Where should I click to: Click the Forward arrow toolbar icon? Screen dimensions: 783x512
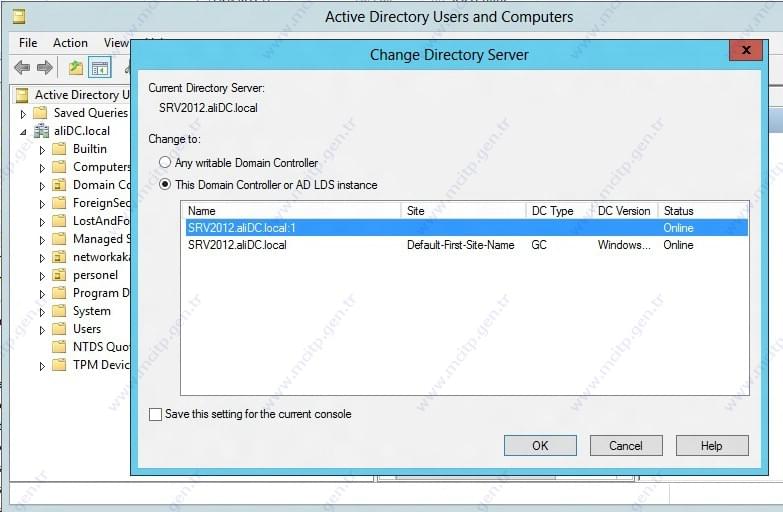pos(45,67)
